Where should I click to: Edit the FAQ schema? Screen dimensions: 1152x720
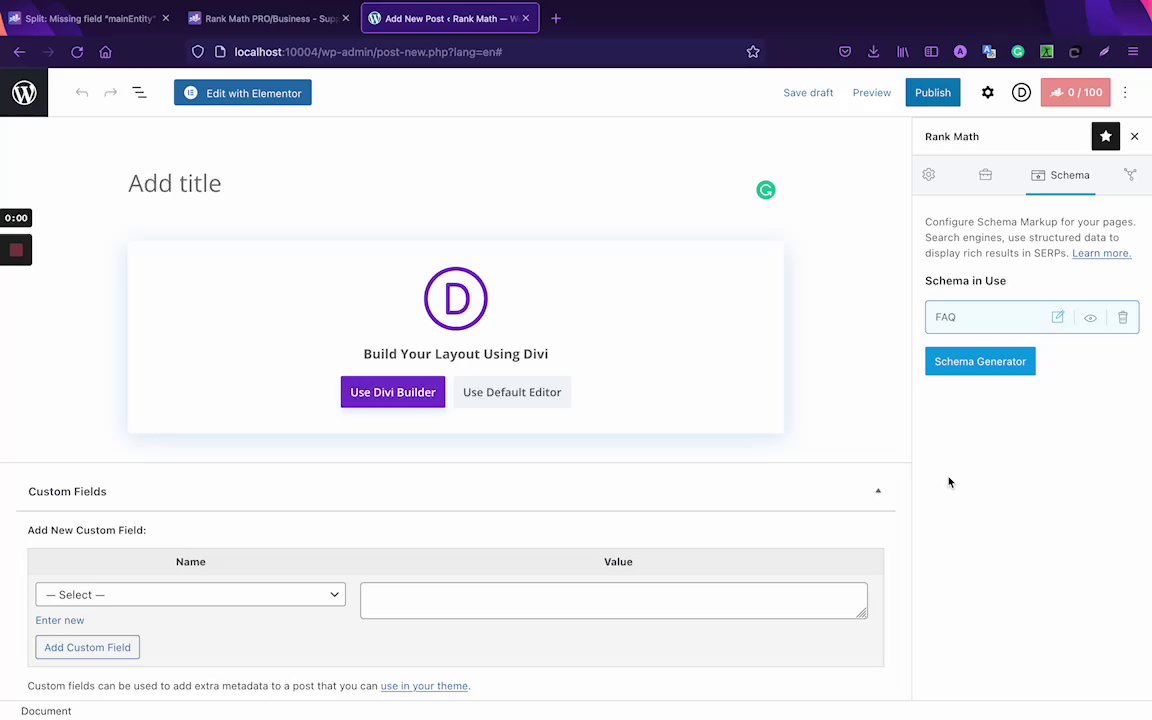pyautogui.click(x=1057, y=317)
